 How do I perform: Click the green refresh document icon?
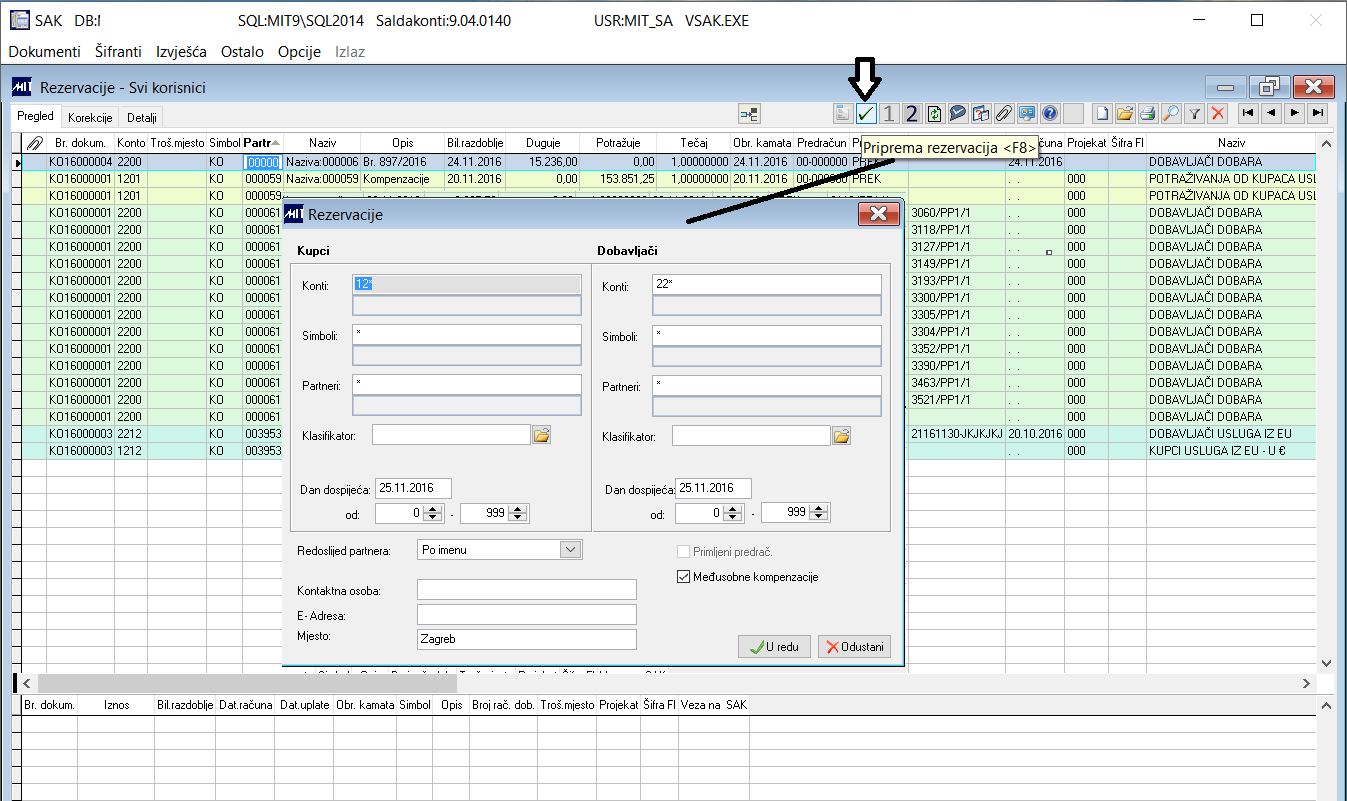pos(934,113)
